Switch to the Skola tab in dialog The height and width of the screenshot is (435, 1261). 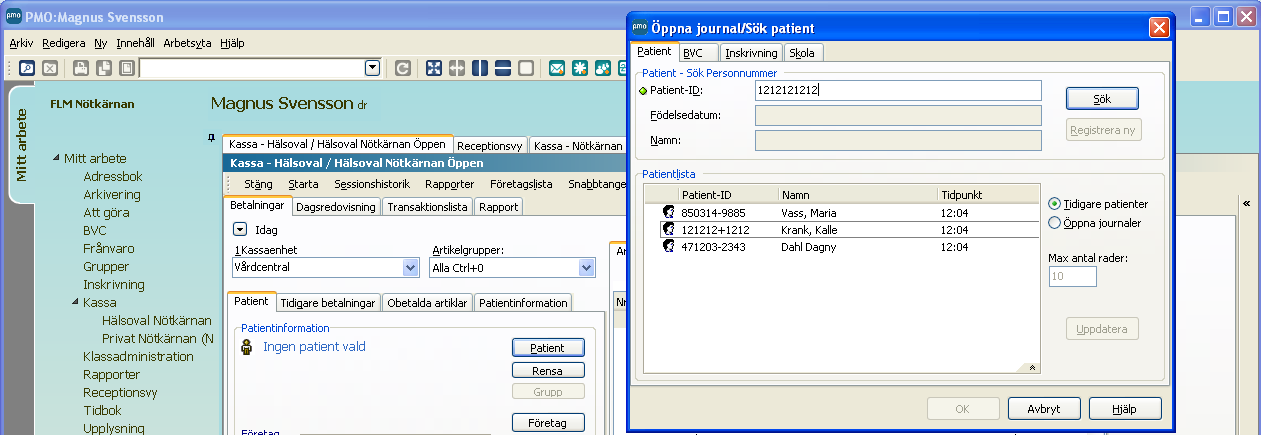pos(801,53)
